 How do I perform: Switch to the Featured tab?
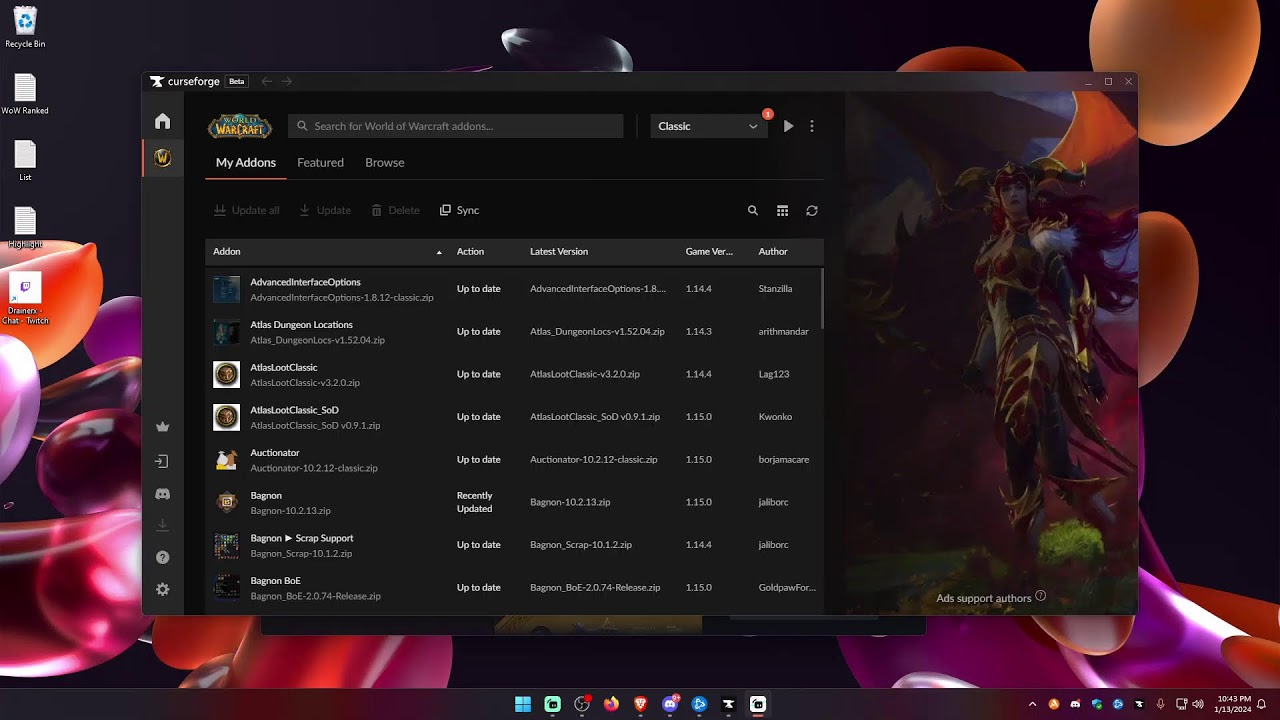pyautogui.click(x=320, y=162)
